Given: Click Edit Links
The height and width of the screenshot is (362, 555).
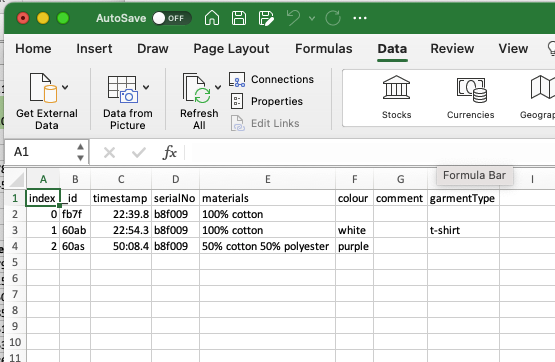Looking at the screenshot, I should point(265,123).
